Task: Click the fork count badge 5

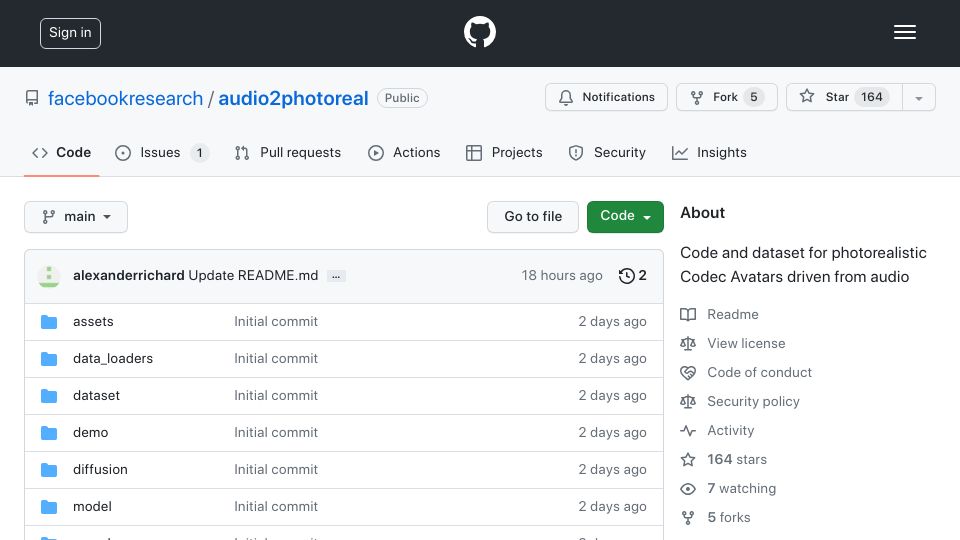Action: 754,97
